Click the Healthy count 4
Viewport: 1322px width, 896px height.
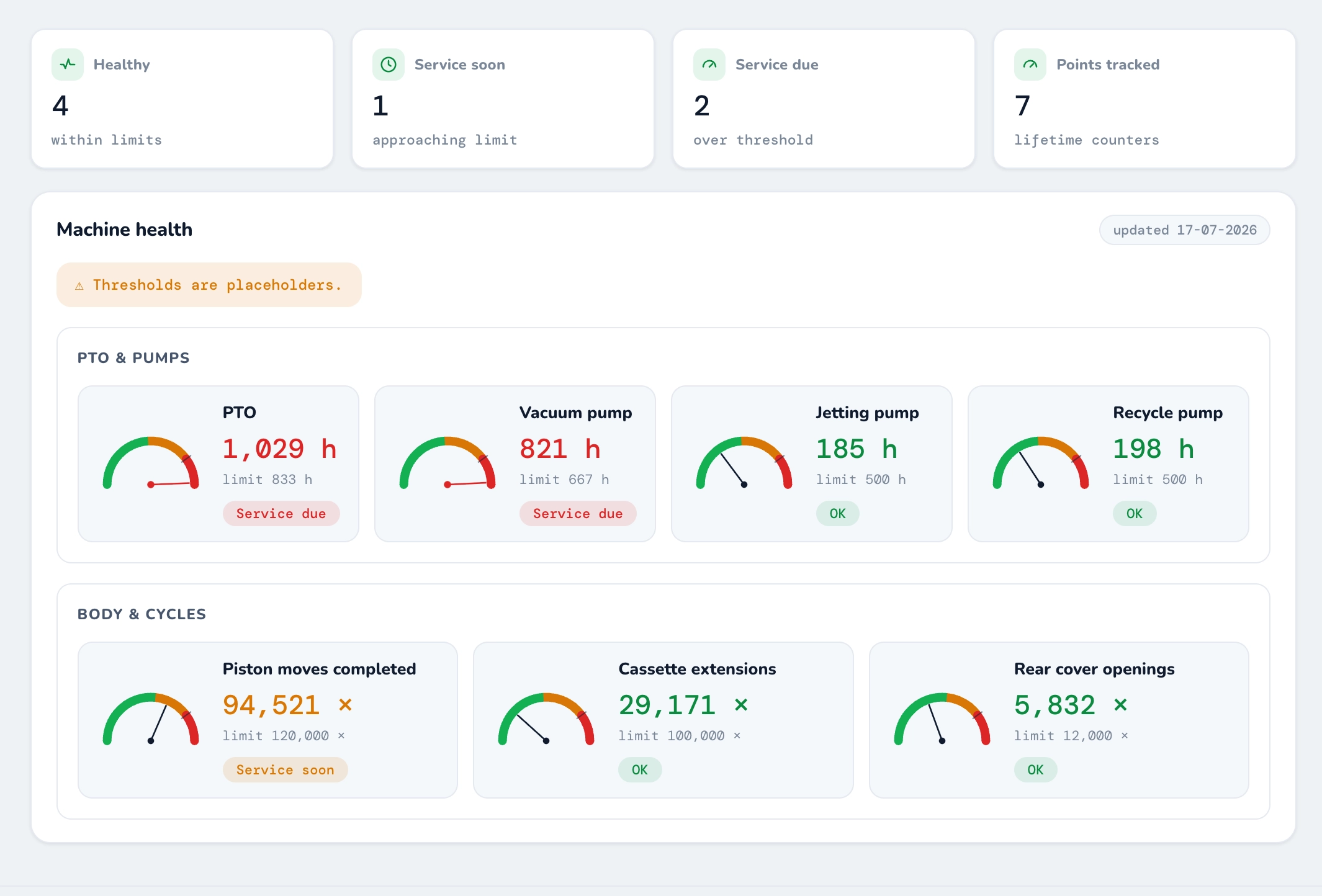click(60, 106)
